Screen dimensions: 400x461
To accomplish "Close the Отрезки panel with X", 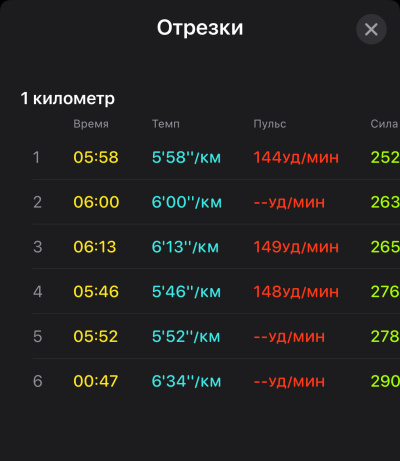I will pyautogui.click(x=371, y=29).
